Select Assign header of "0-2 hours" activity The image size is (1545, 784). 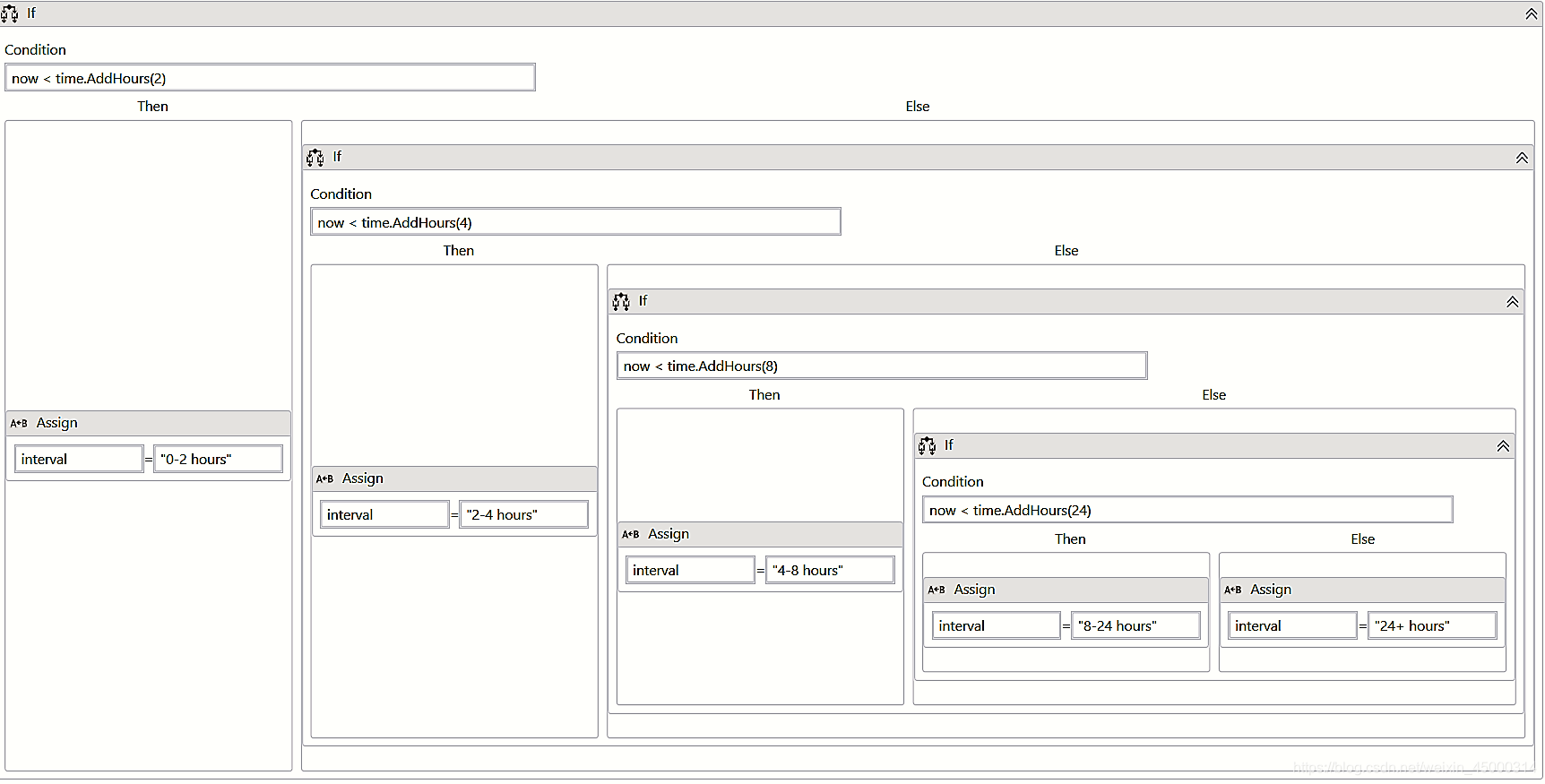click(148, 423)
